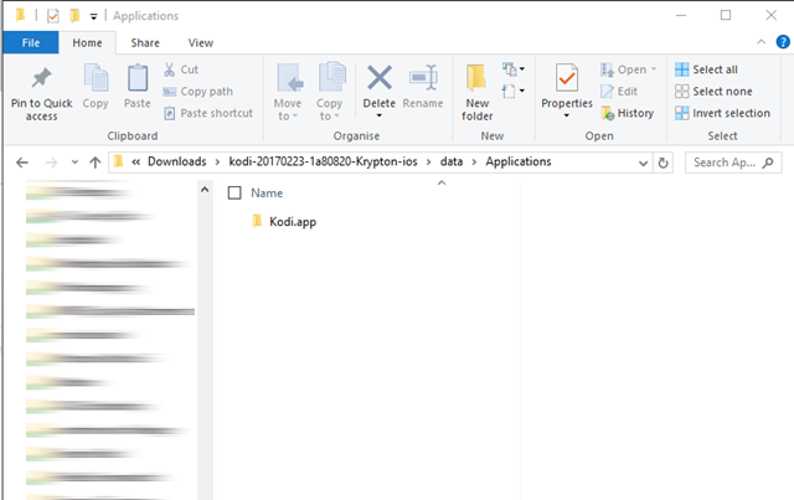Click the Help question mark icon
This screenshot has width=794, height=500.
[783, 42]
